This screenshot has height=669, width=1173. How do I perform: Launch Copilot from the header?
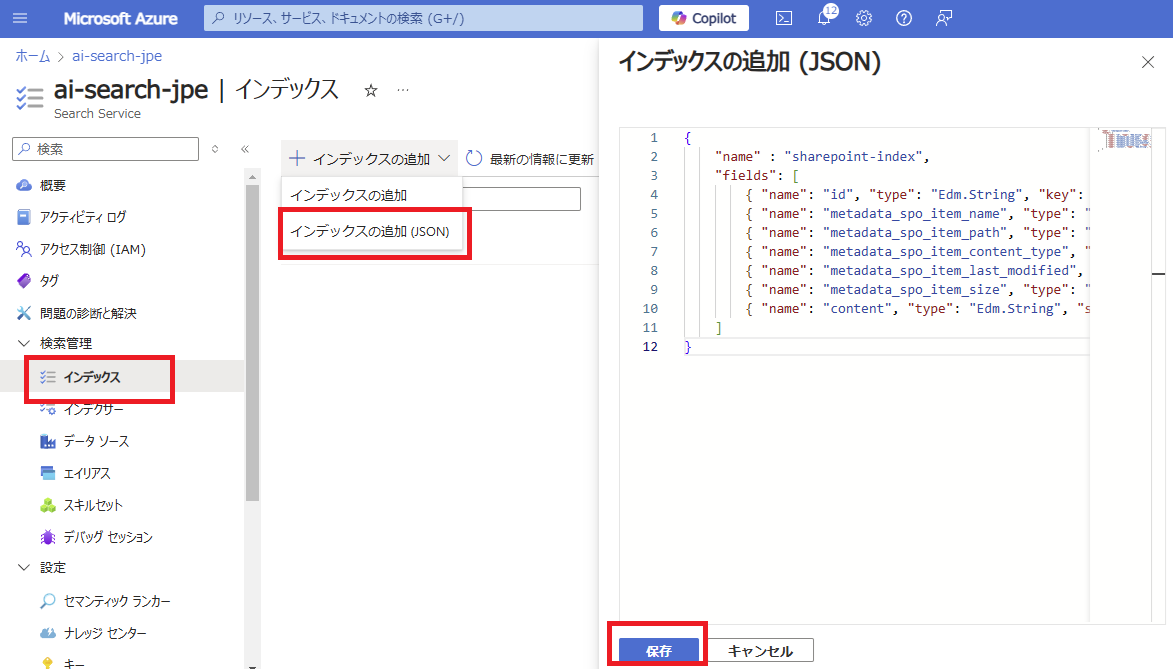click(x=704, y=18)
